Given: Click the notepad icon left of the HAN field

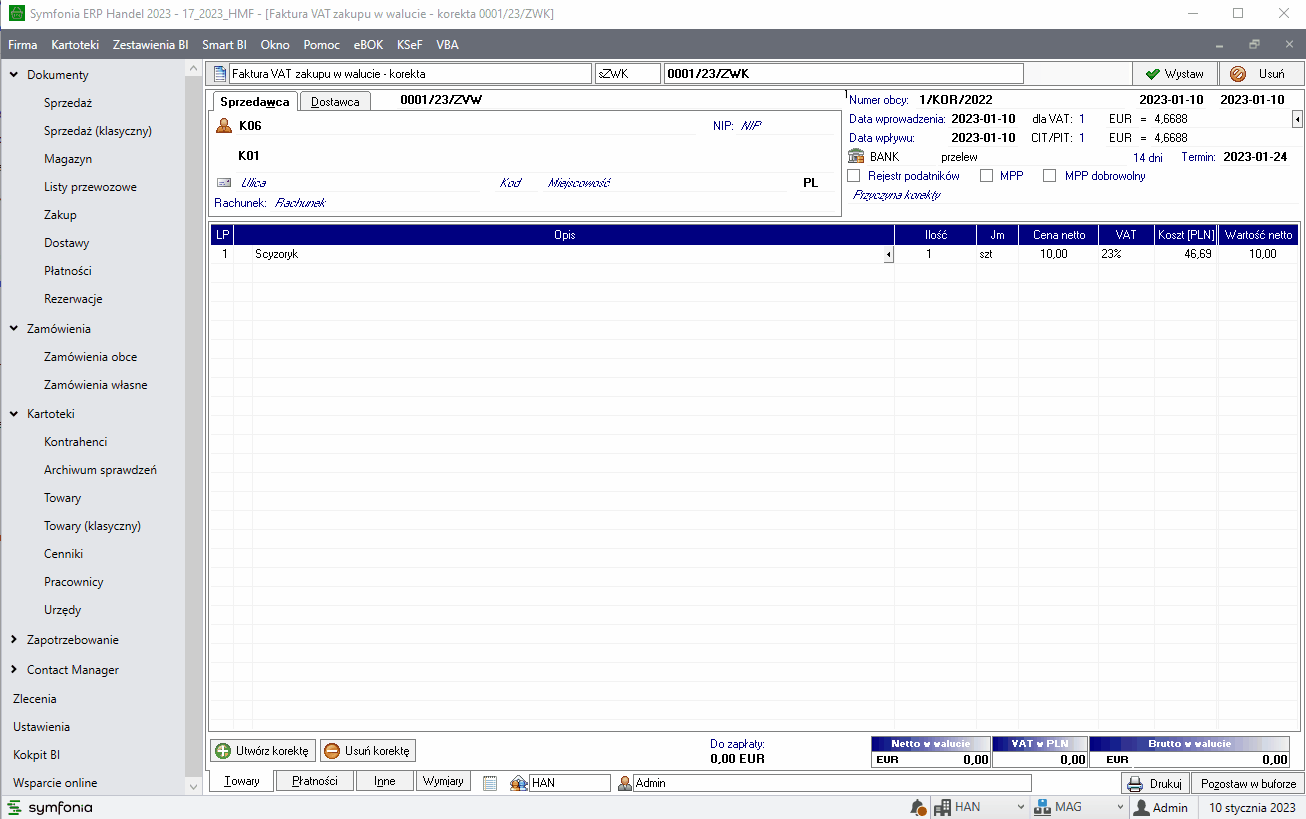Looking at the screenshot, I should (490, 783).
